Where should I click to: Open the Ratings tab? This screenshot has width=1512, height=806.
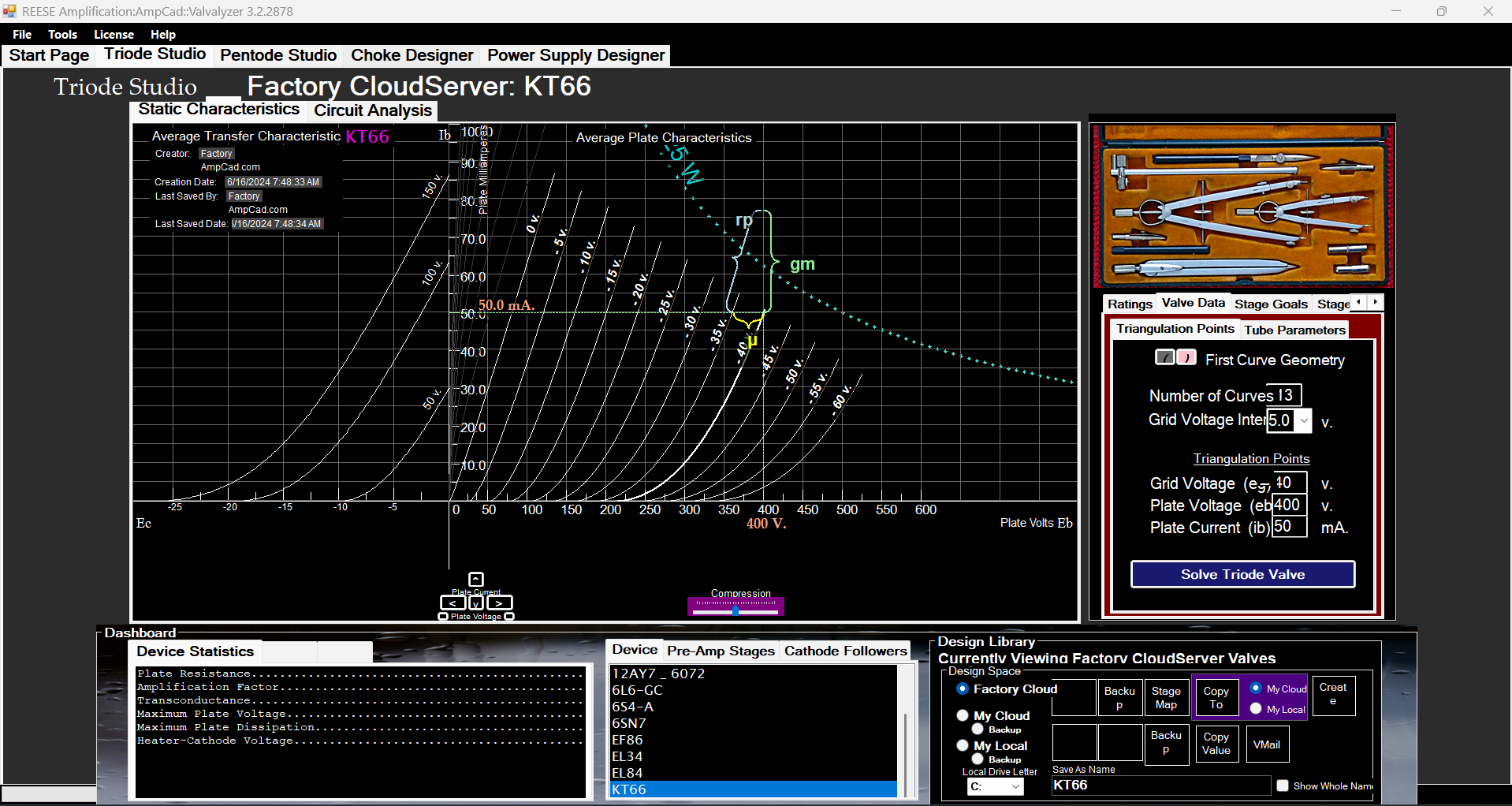[1130, 304]
